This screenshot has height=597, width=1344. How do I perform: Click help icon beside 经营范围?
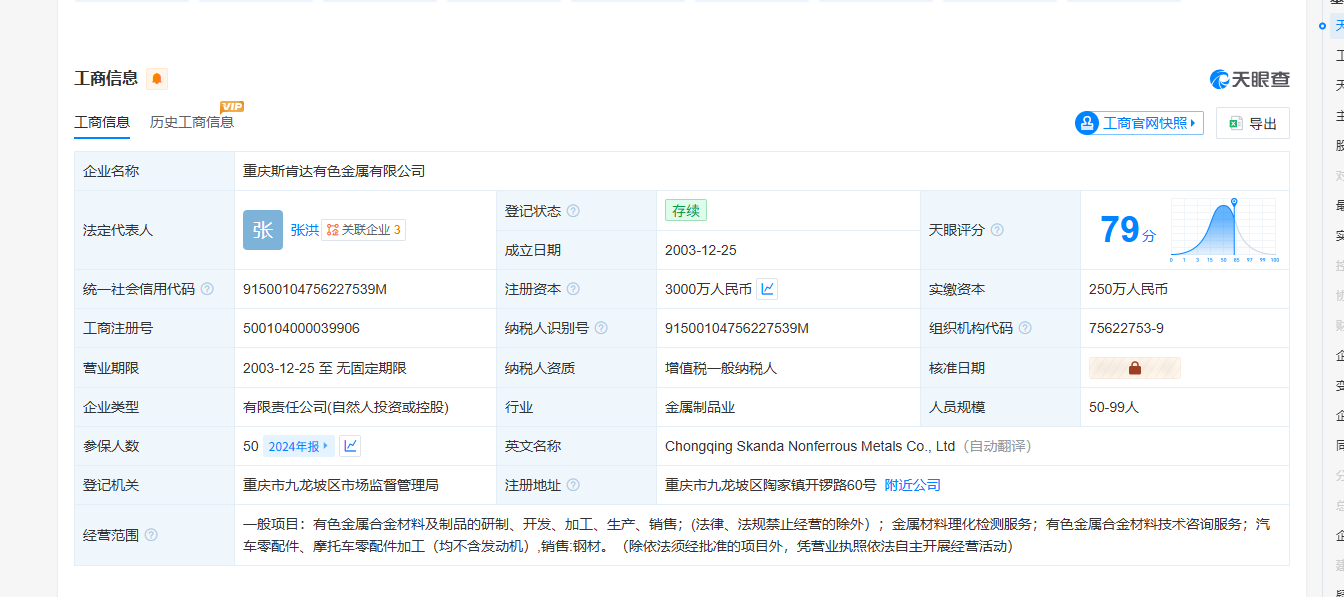click(x=151, y=535)
